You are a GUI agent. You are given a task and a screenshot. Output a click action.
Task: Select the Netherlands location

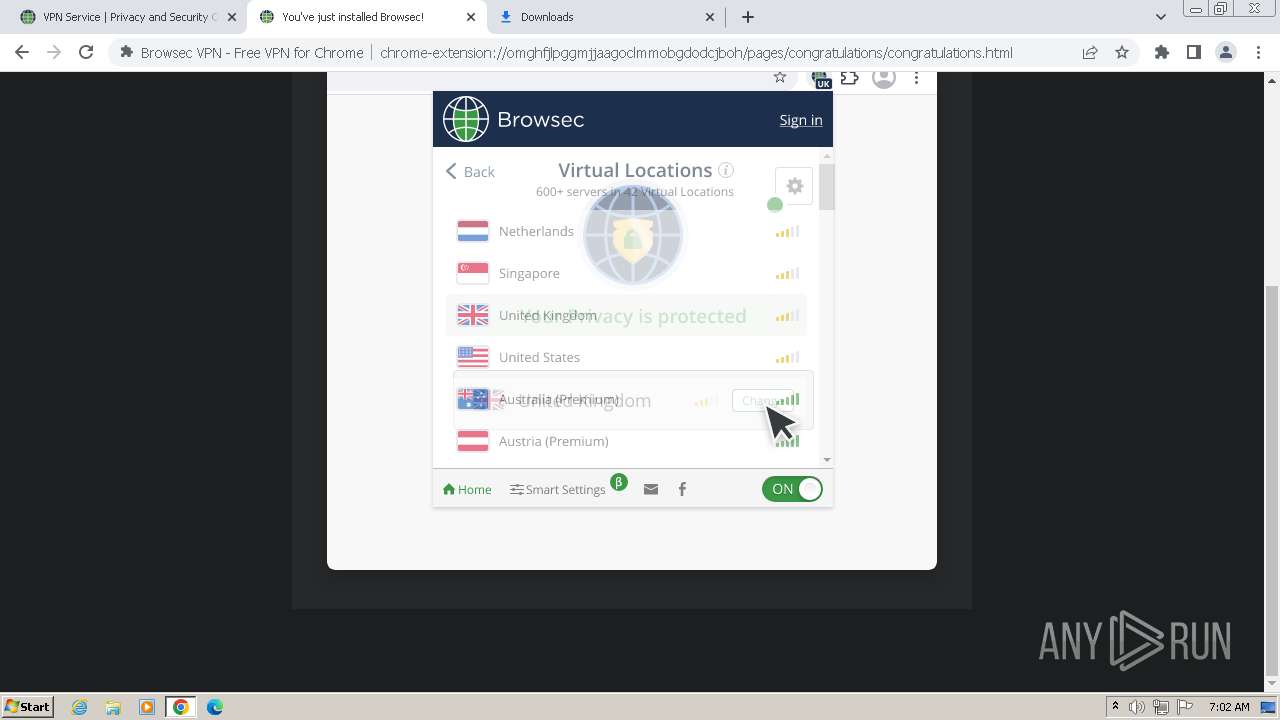(627, 231)
